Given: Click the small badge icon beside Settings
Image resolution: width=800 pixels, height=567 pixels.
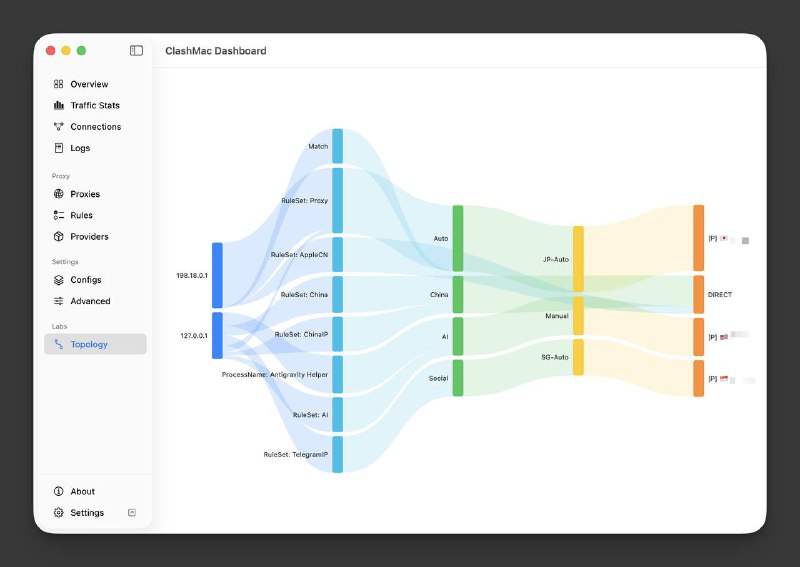Looking at the screenshot, I should coord(132,512).
